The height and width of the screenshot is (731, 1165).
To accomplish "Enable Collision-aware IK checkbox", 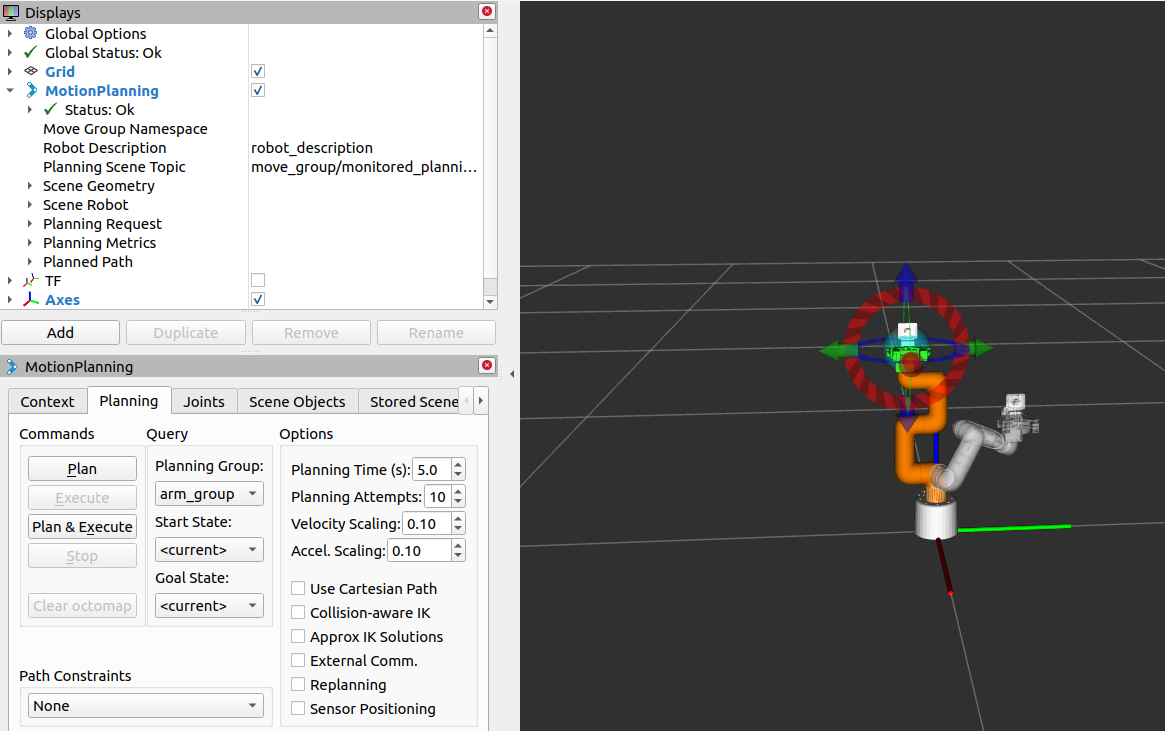I will tap(298, 612).
